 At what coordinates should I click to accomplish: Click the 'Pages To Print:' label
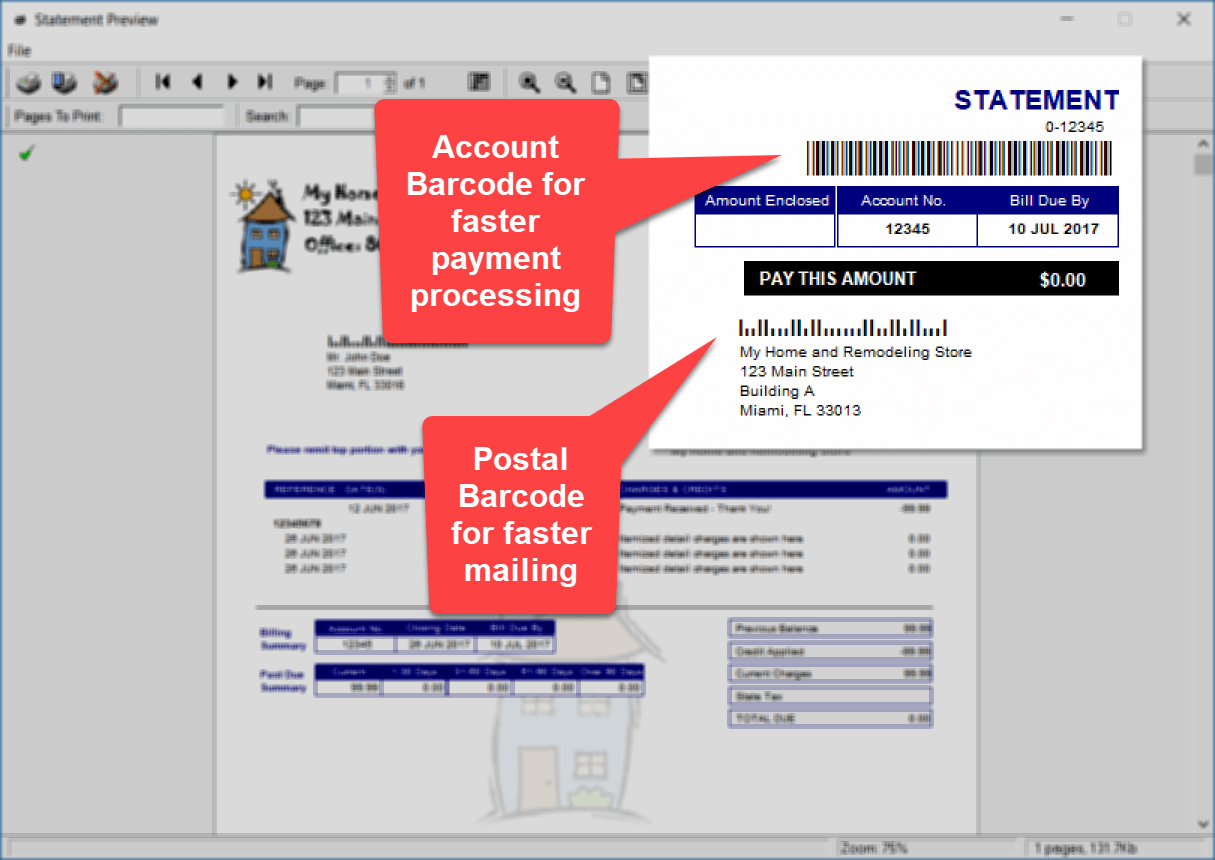[59, 116]
